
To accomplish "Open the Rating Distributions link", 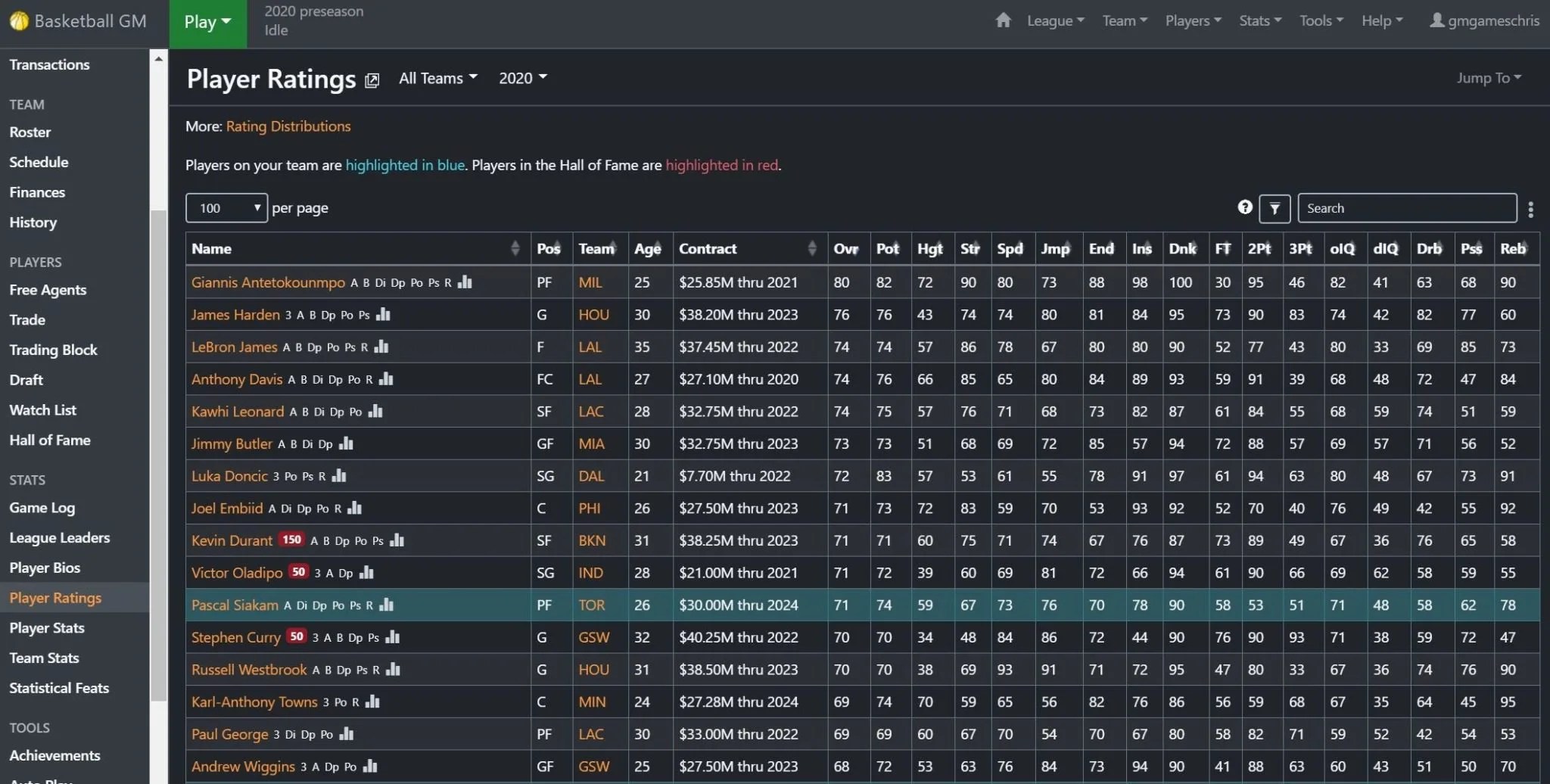I will point(288,126).
